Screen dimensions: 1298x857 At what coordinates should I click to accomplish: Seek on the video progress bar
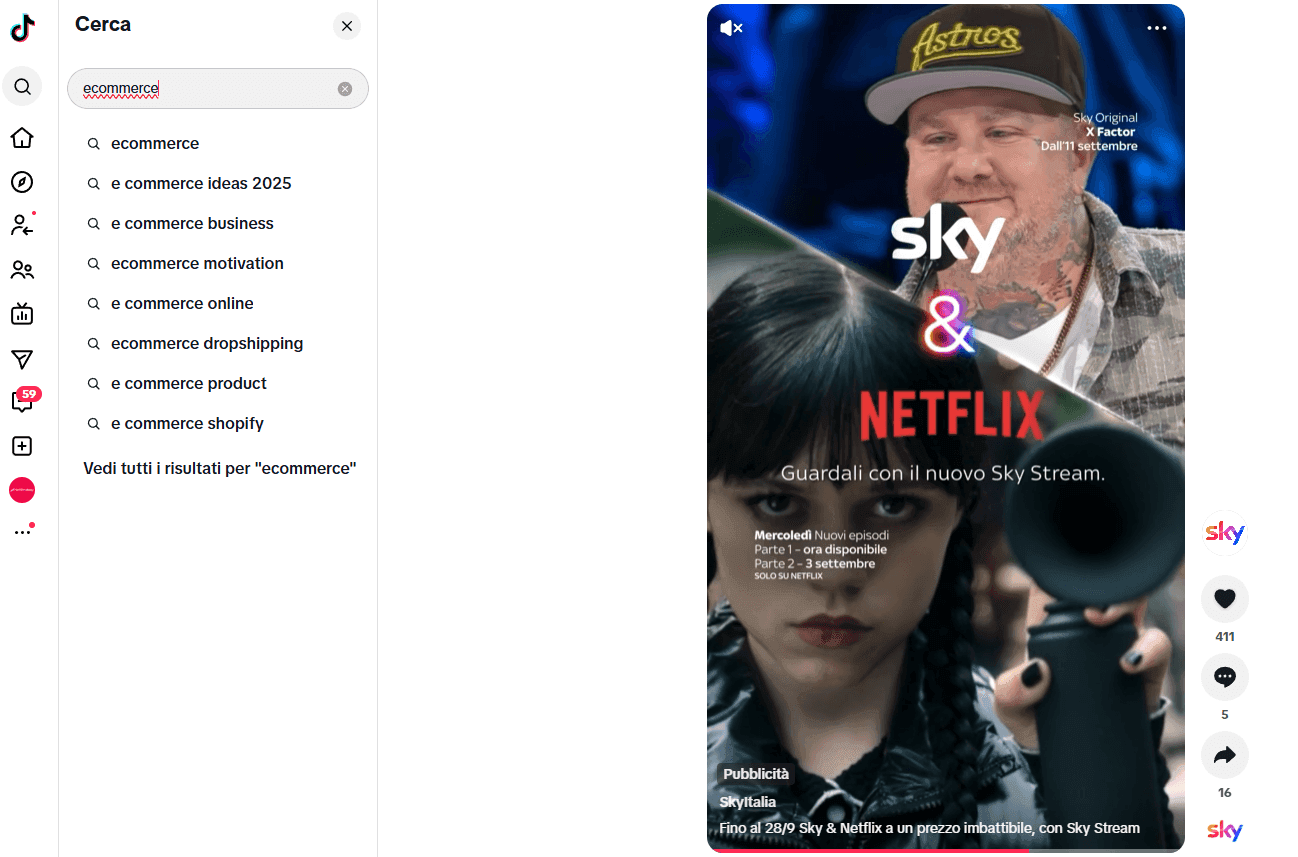pos(946,851)
